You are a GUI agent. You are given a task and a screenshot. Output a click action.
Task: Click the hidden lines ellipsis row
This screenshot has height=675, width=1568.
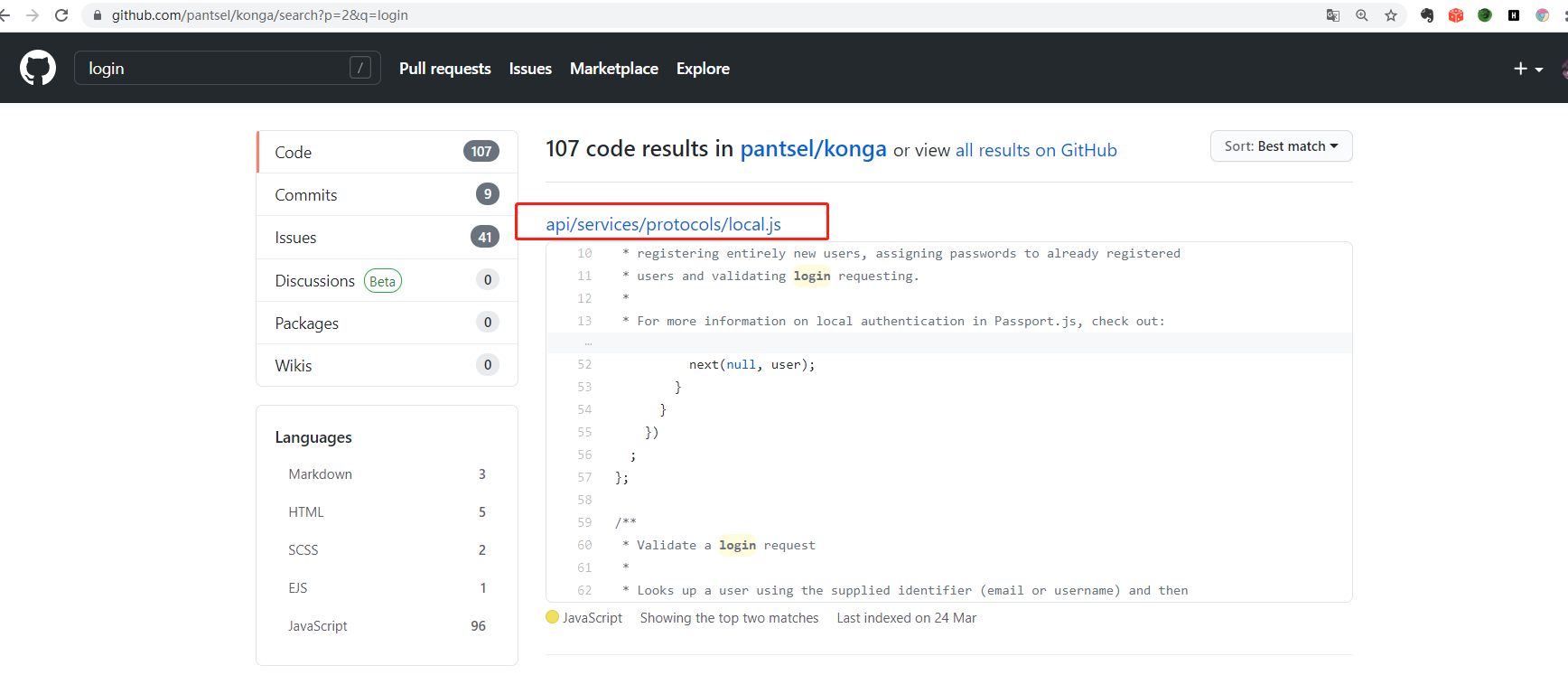click(948, 343)
